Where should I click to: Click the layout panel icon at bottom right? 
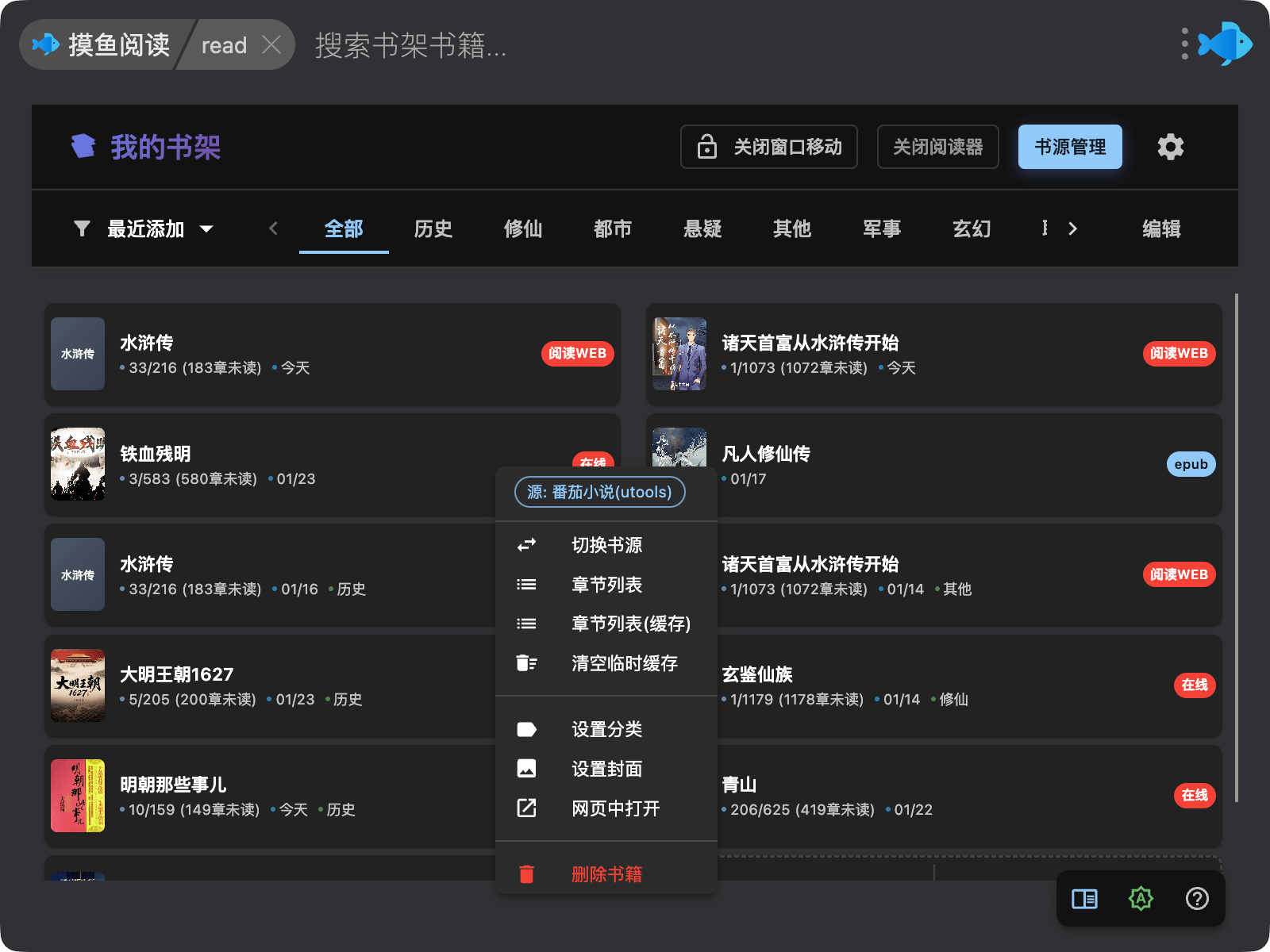(x=1084, y=899)
